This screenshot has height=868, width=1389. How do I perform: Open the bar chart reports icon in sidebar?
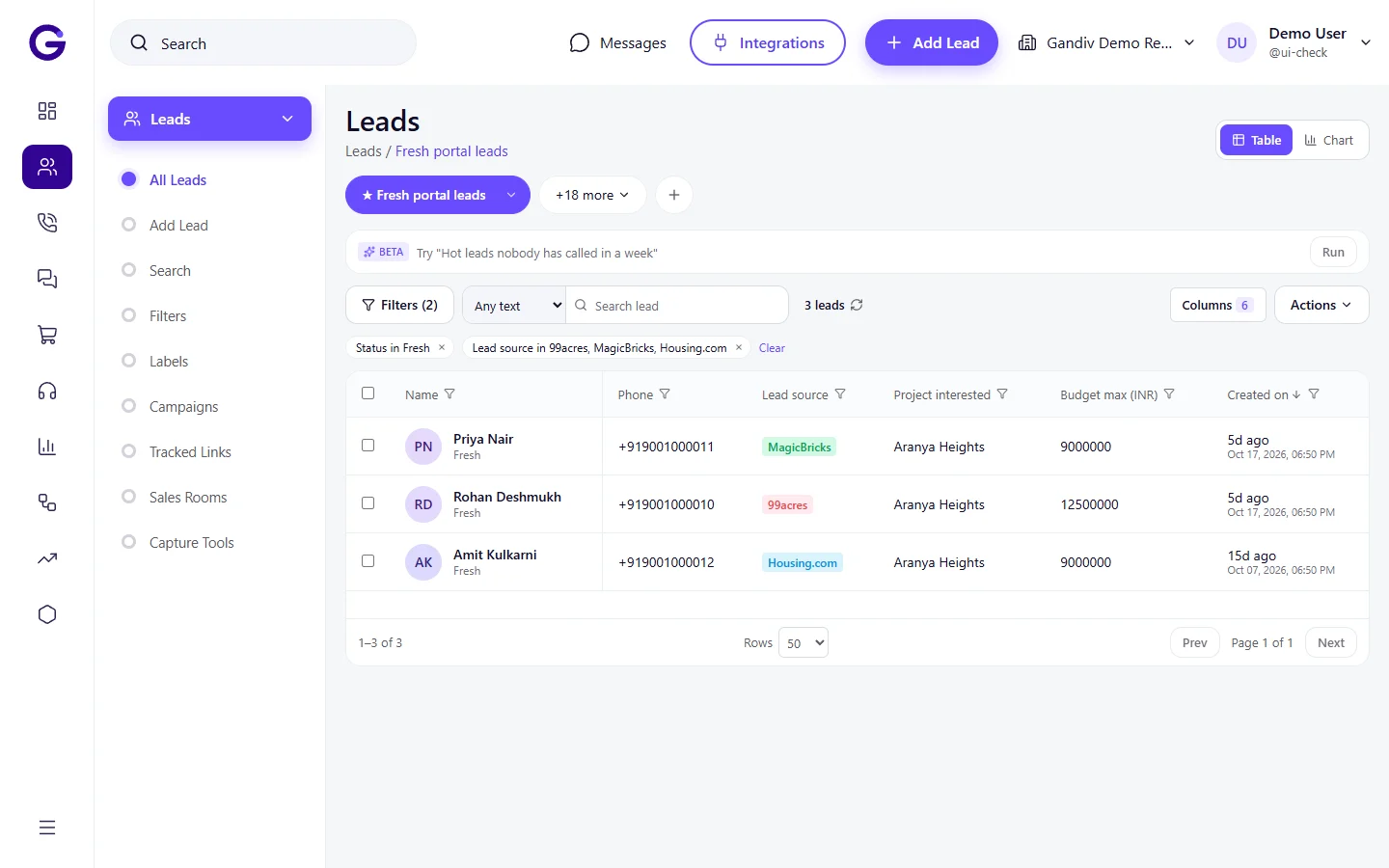tap(47, 447)
